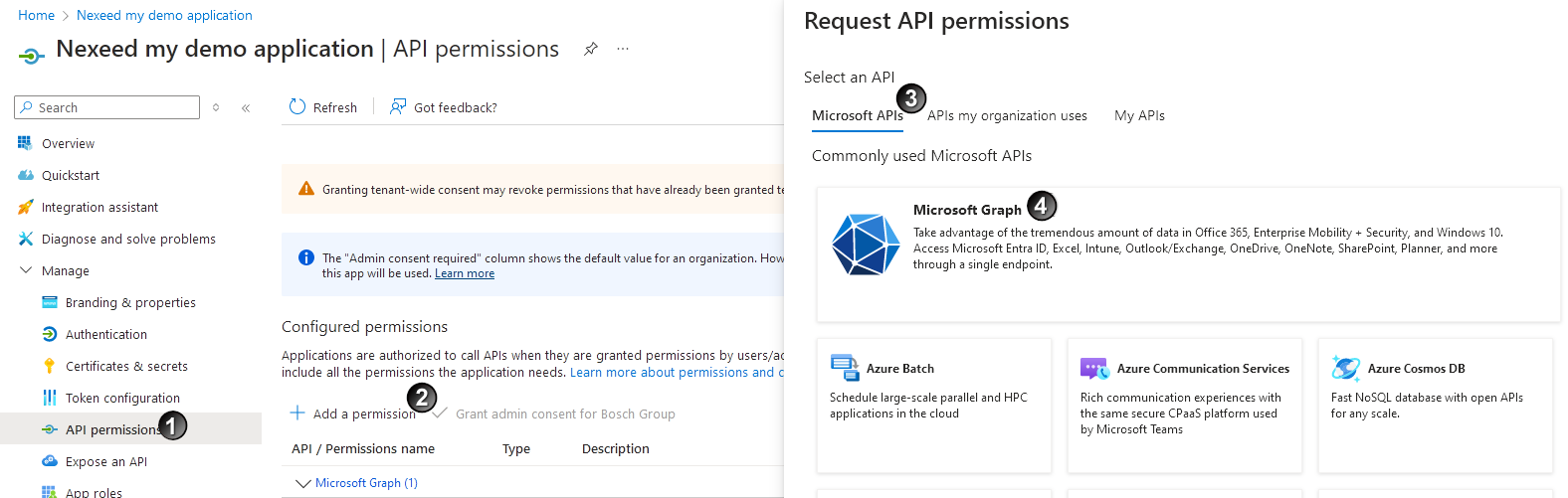The height and width of the screenshot is (498, 1568).
Task: Click the Home breadcrumb link
Action: (36, 15)
